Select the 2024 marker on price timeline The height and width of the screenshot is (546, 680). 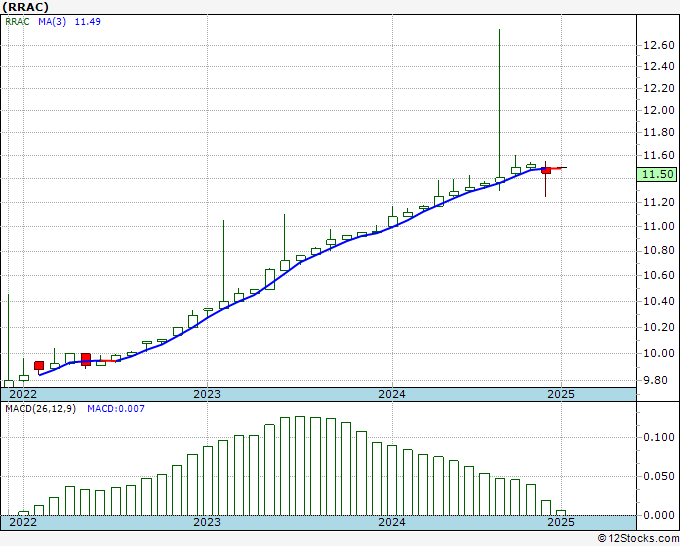point(391,393)
